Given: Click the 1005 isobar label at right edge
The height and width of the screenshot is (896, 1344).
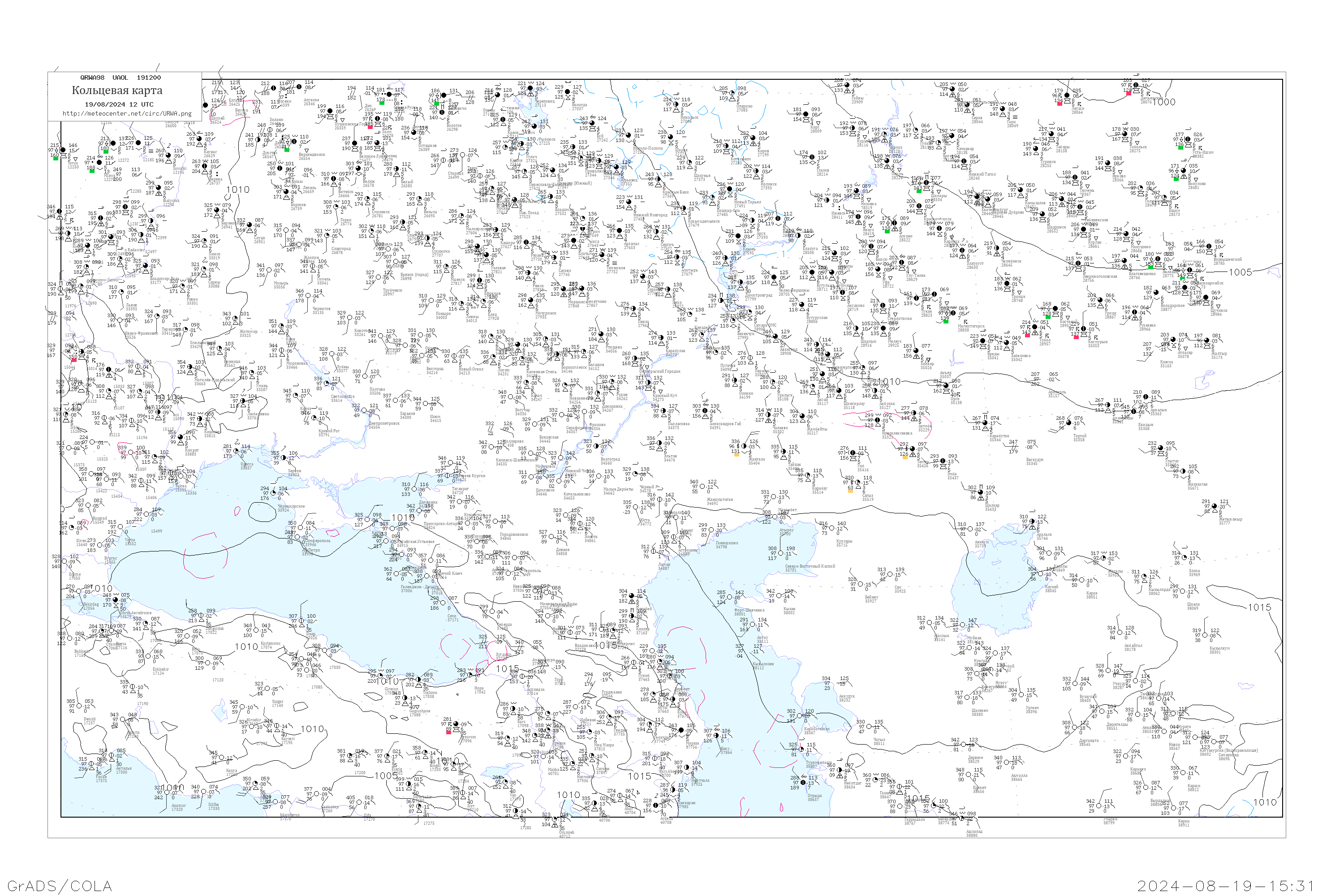Looking at the screenshot, I should point(1240,272).
